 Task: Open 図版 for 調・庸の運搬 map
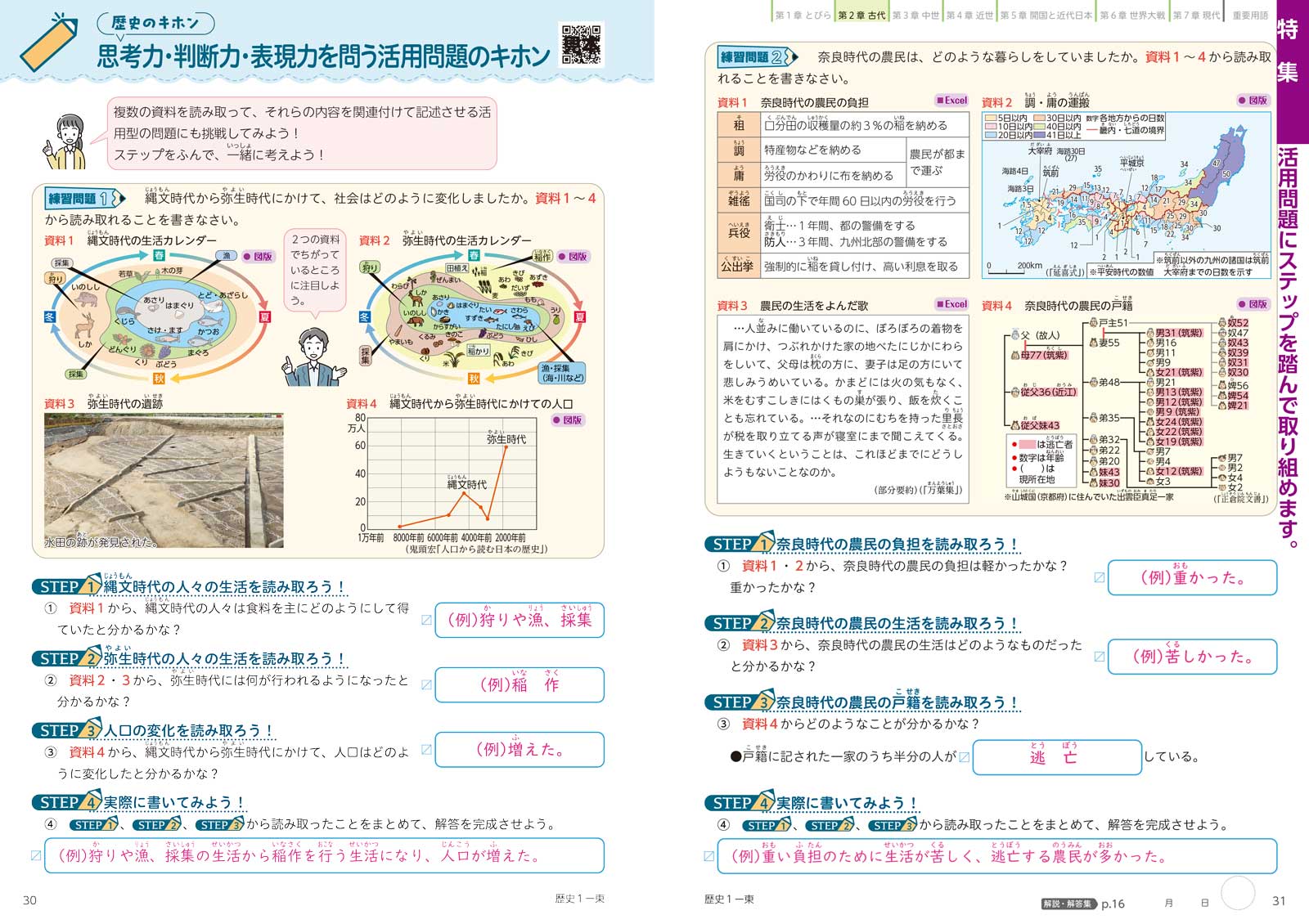pyautogui.click(x=1253, y=101)
